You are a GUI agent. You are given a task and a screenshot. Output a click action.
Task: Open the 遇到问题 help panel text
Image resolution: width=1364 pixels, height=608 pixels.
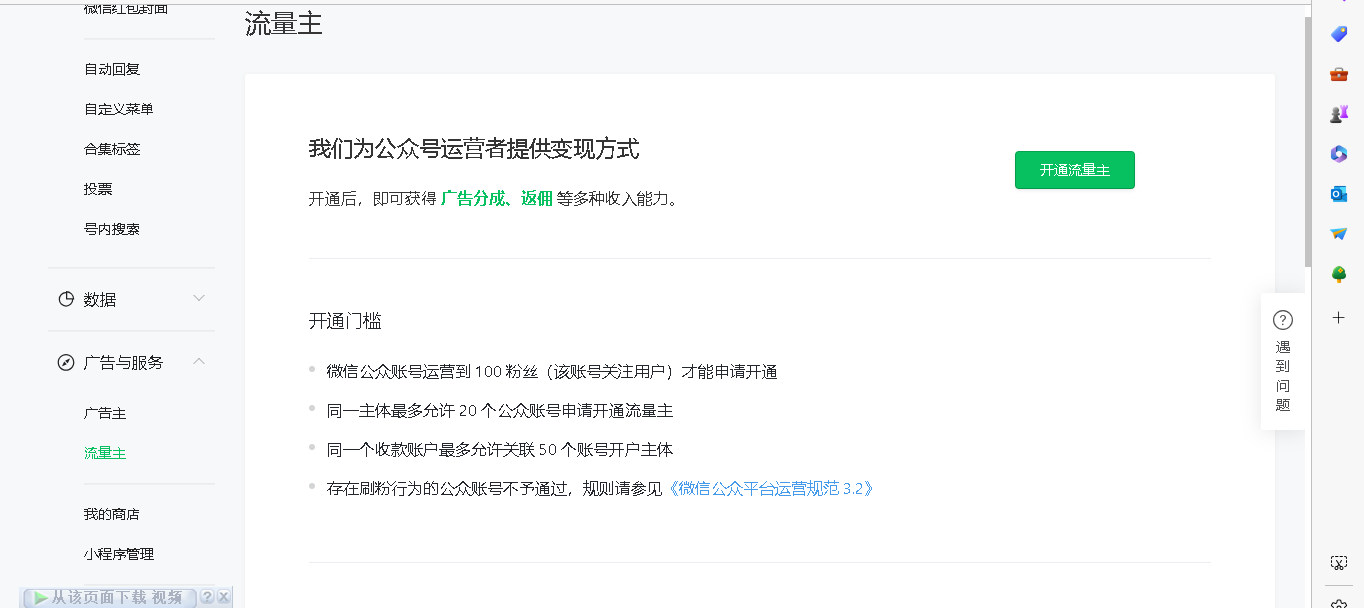[x=1283, y=376]
